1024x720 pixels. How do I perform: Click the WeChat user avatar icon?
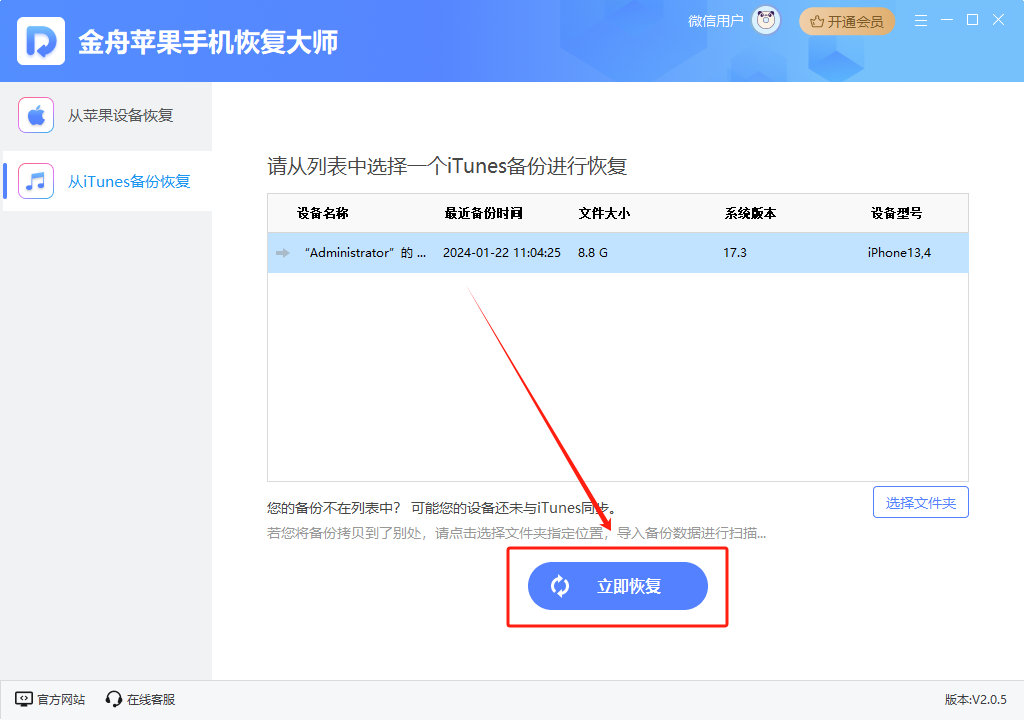(765, 19)
